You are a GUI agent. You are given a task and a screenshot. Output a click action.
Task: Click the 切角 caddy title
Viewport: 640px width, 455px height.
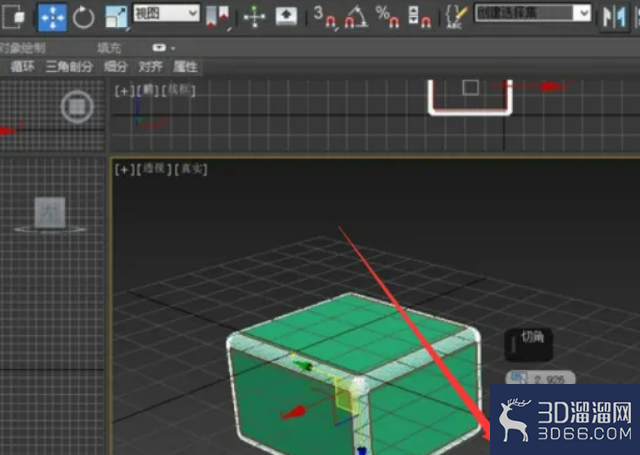point(532,337)
